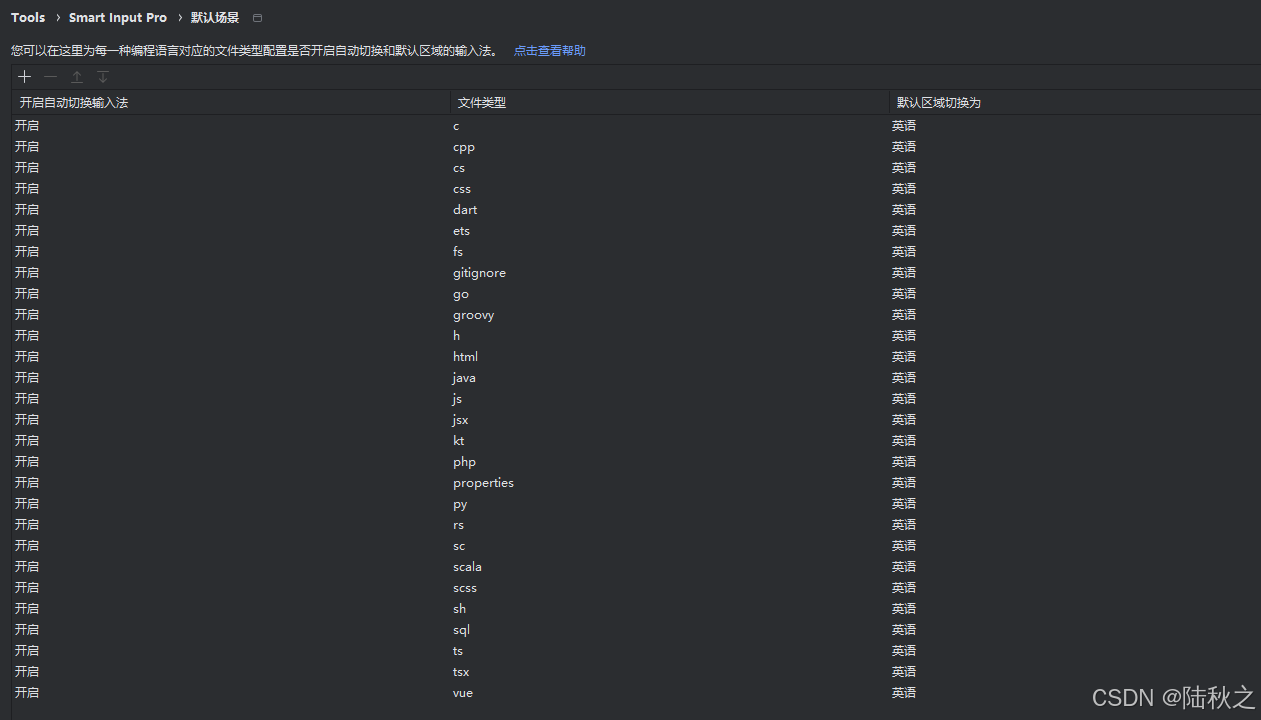The height and width of the screenshot is (720, 1261).
Task: Click 开启 in the html row
Action: (27, 357)
